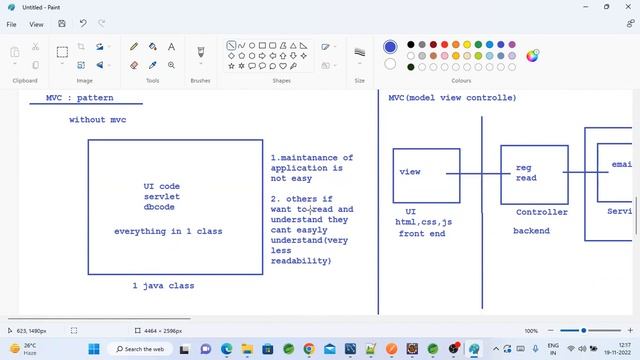
Task: Open the View menu
Action: pyautogui.click(x=36, y=24)
